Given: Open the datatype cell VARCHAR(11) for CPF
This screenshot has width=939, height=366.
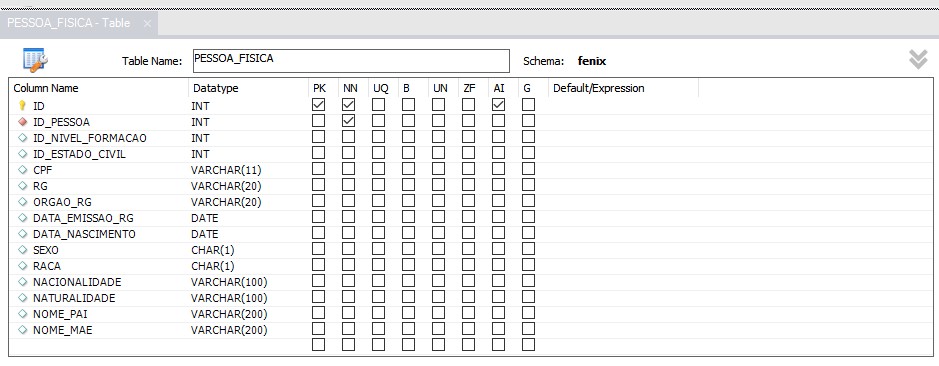Looking at the screenshot, I should pyautogui.click(x=226, y=170).
